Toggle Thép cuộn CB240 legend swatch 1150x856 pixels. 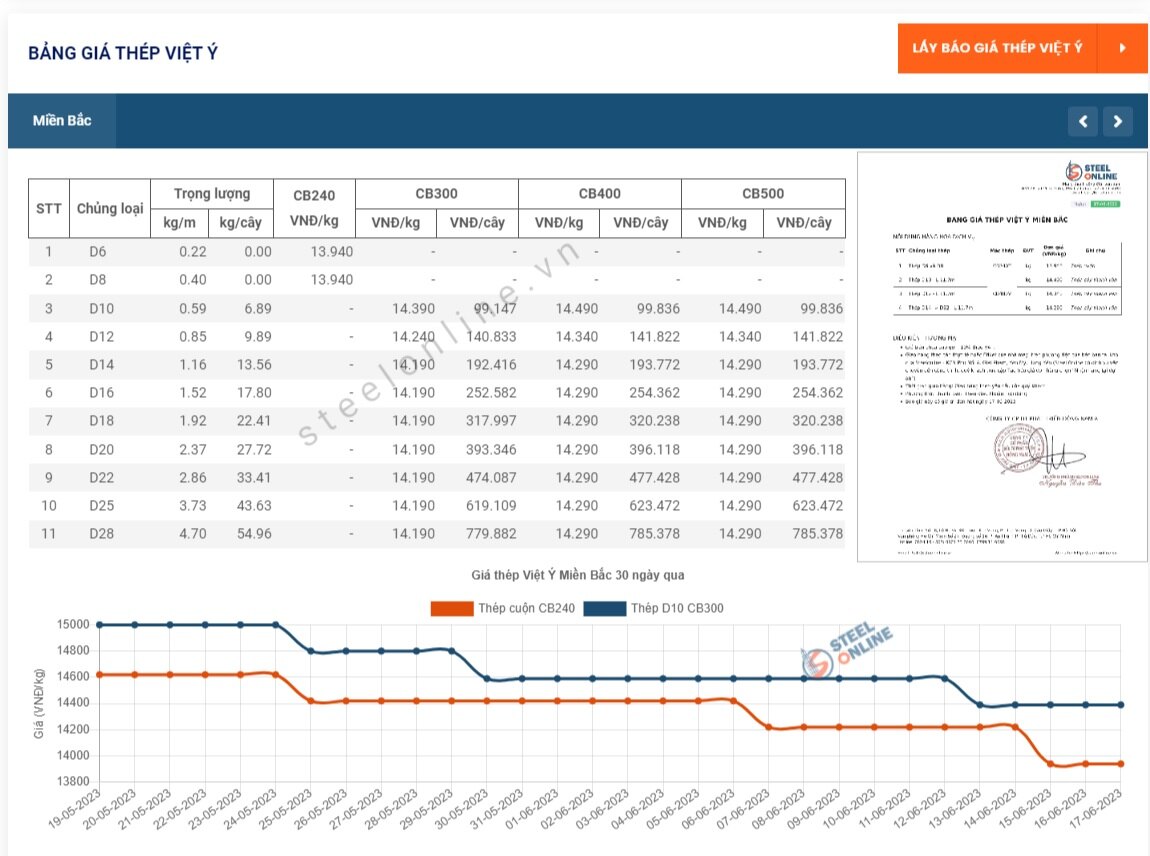click(452, 608)
